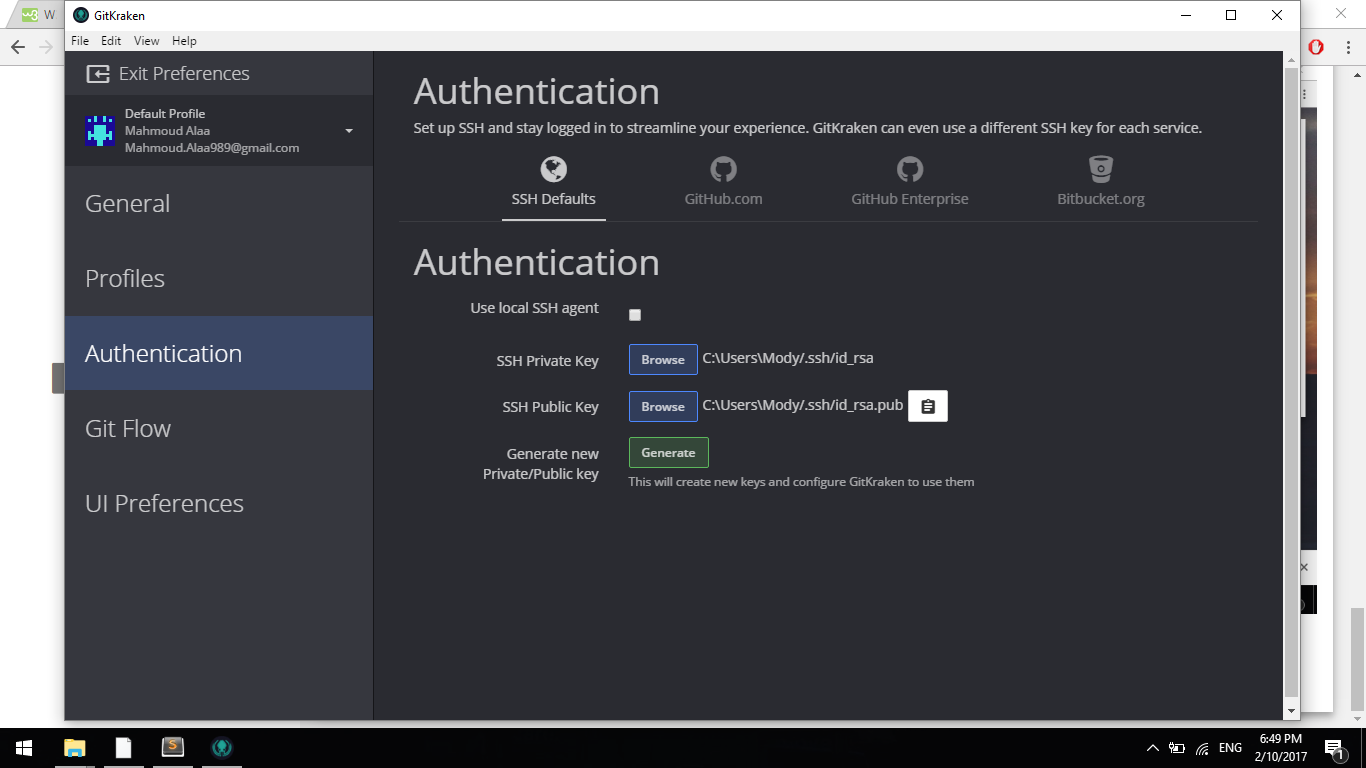Image resolution: width=1366 pixels, height=768 pixels.
Task: Click the preferences scrollbar up arrow
Action: pos(1291,60)
